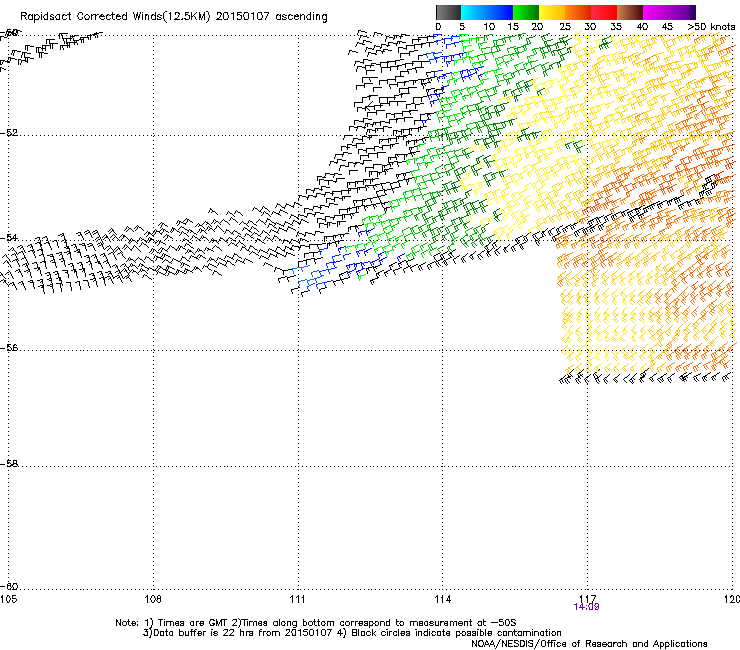Screen dimensions: 740x650
Task: Click the blue gradient 5-15 knots legend swatch
Action: coord(487,12)
